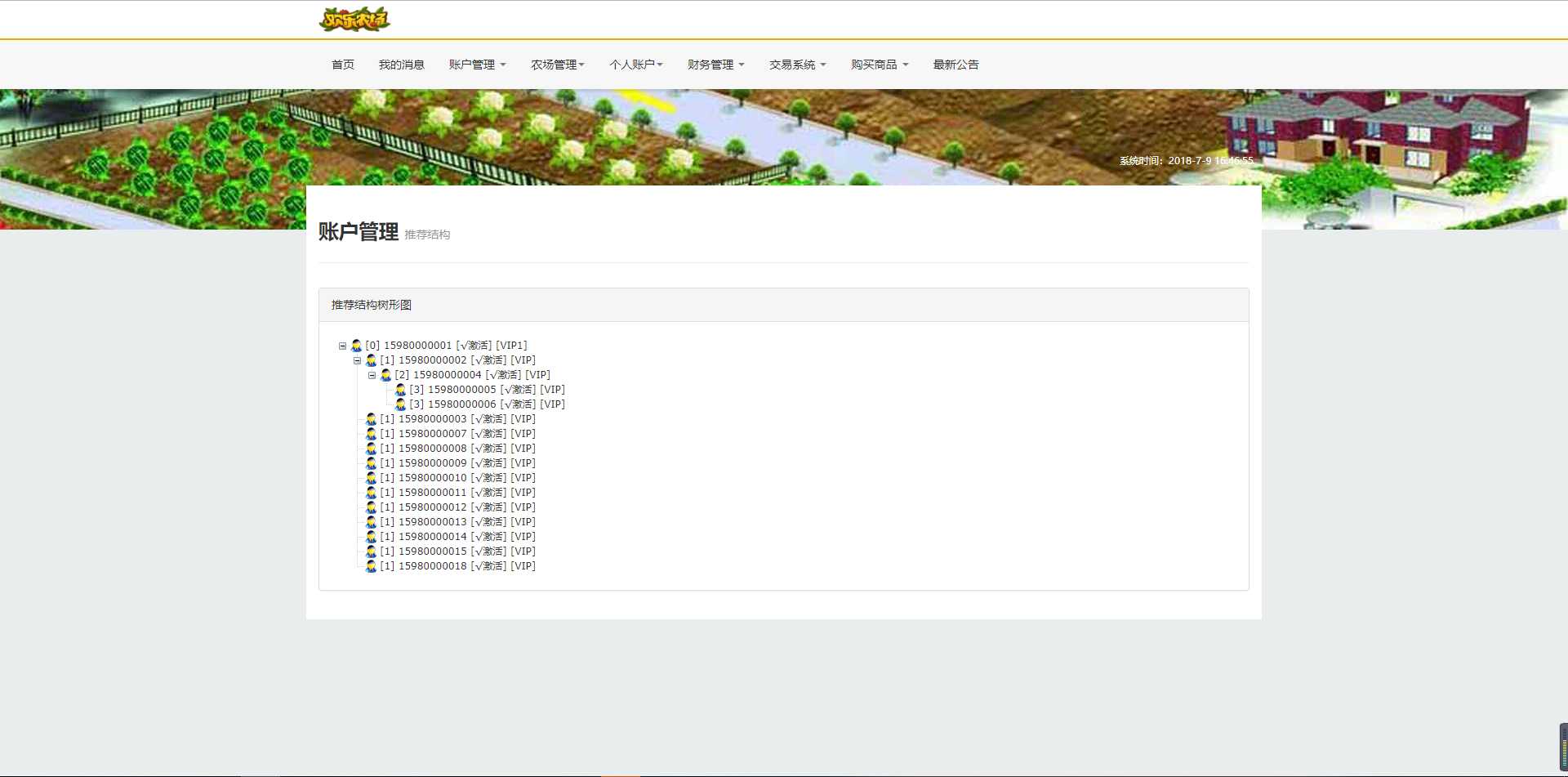Click user icon for 15980000011

371,493
